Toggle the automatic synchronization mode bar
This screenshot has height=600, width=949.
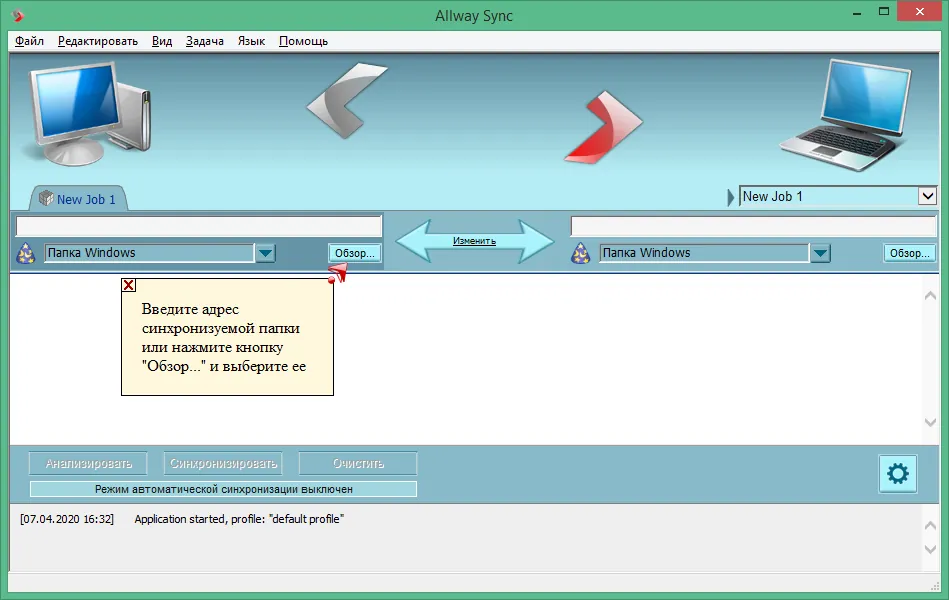223,489
